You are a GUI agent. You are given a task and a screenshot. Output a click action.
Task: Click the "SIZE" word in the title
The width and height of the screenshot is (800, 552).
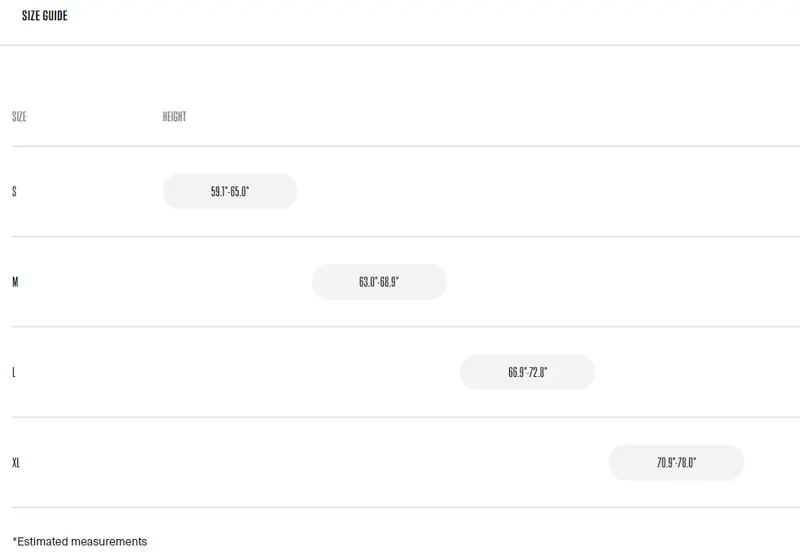(31, 16)
